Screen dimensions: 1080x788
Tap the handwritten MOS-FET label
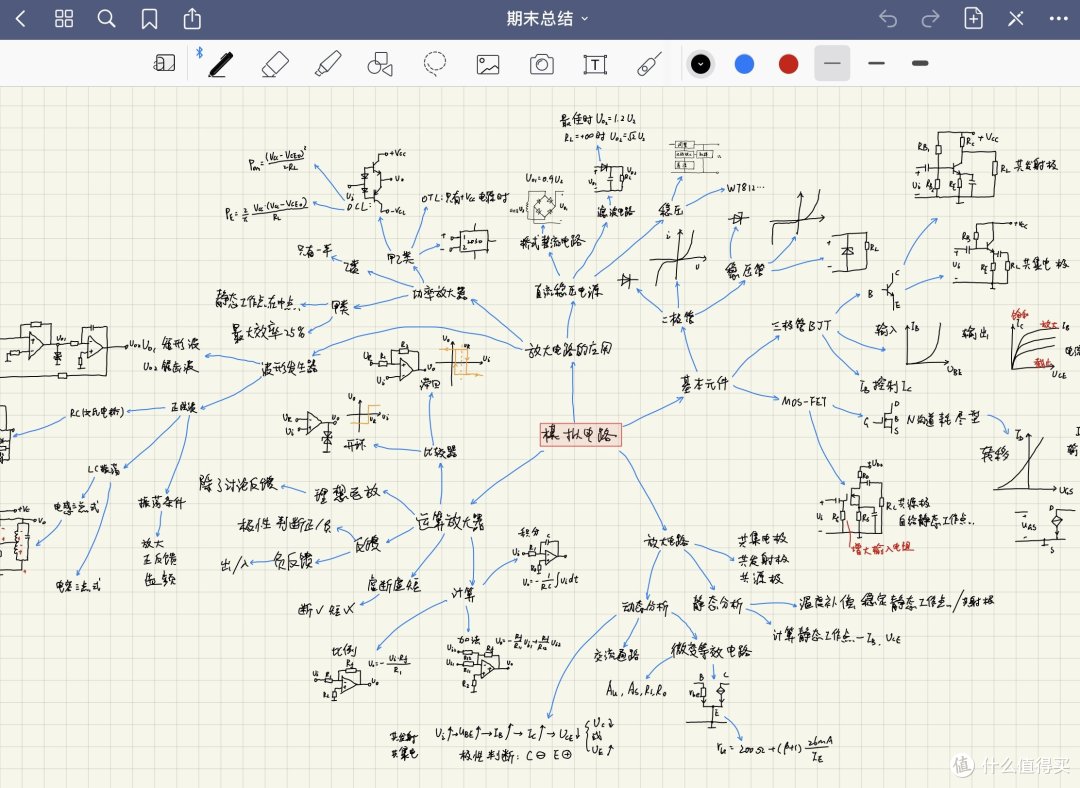click(804, 401)
